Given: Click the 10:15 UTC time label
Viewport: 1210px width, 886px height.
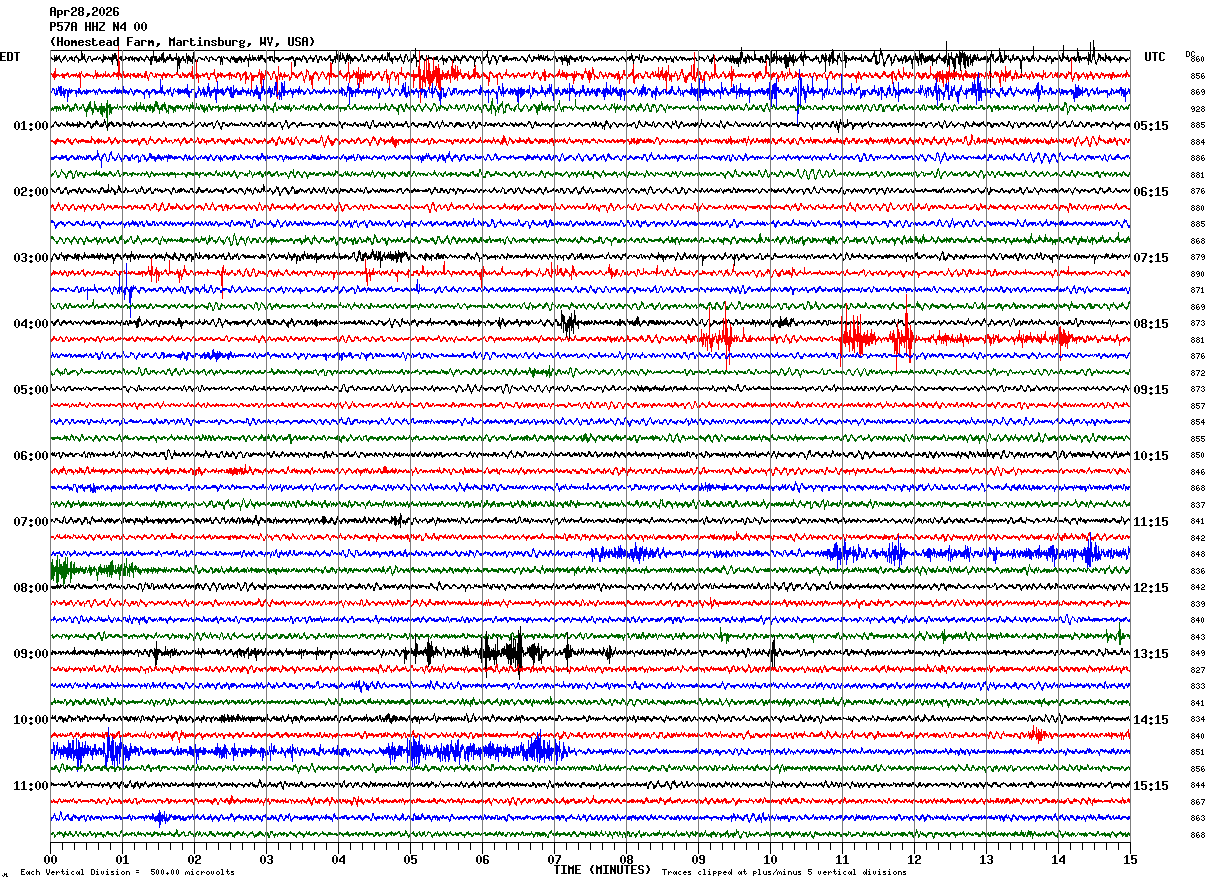Looking at the screenshot, I should (x=1151, y=456).
